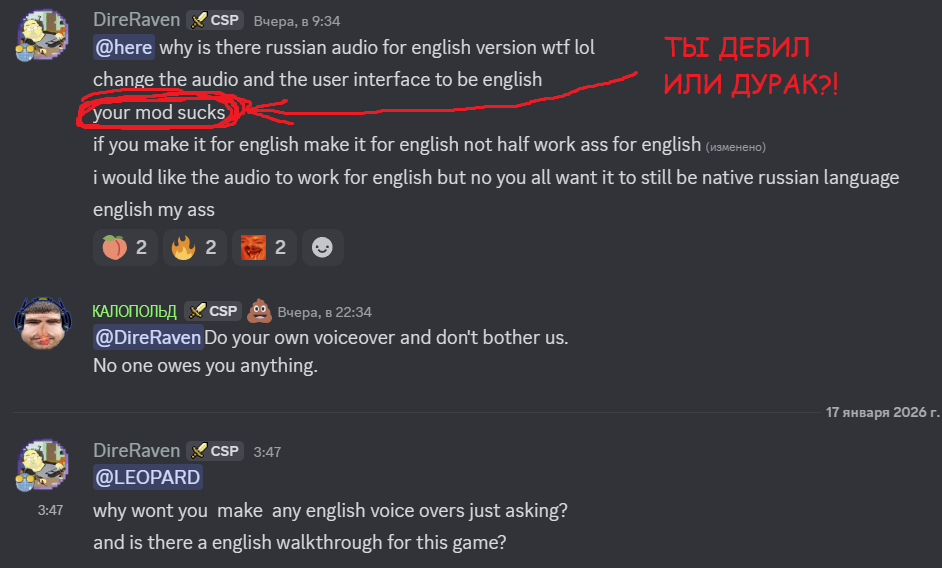Click the 'Вчера, в 9:34' timestamp

[x=297, y=21]
